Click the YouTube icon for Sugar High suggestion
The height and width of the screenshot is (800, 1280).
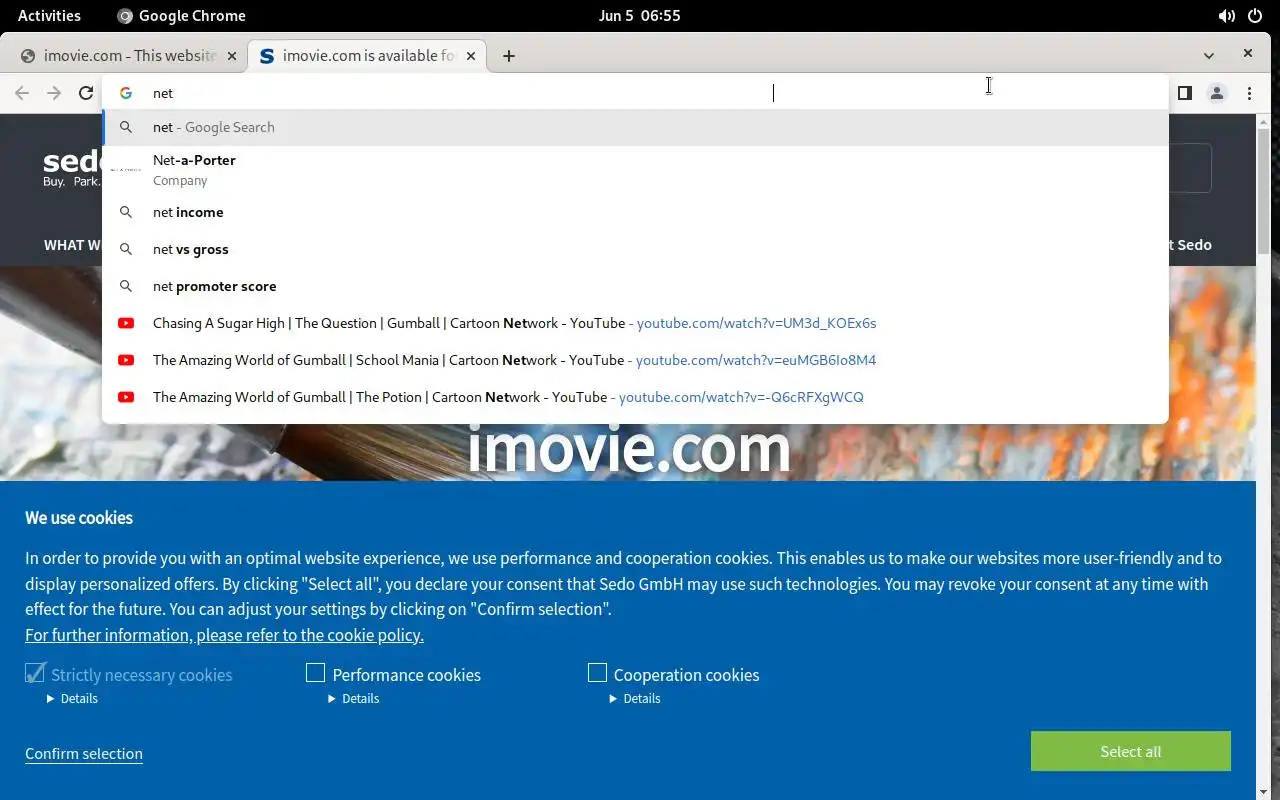[x=126, y=323]
